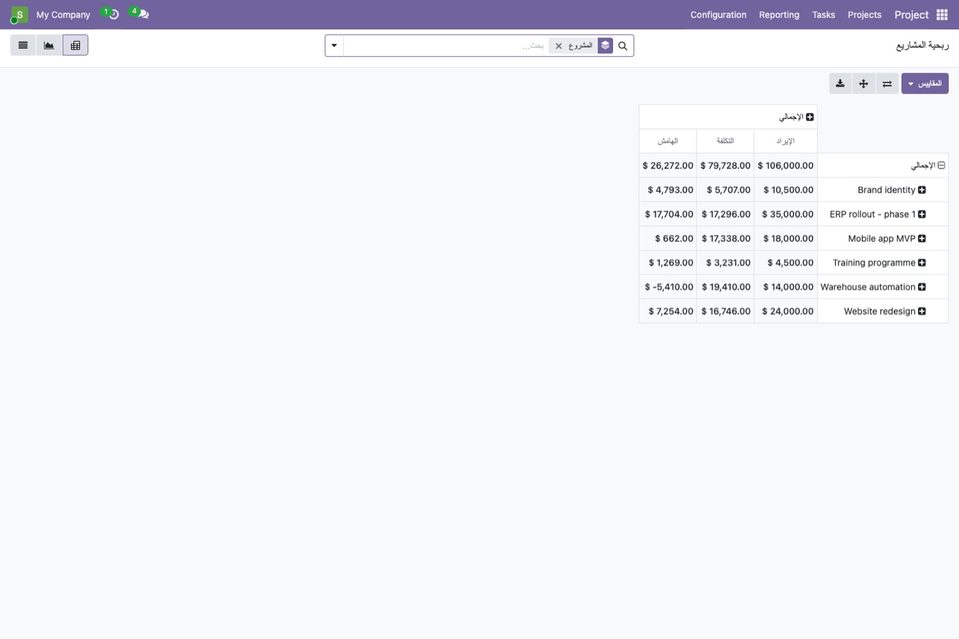Image resolution: width=959 pixels, height=639 pixels.
Task: Click the expand all cross-arrows icon
Action: tap(864, 84)
